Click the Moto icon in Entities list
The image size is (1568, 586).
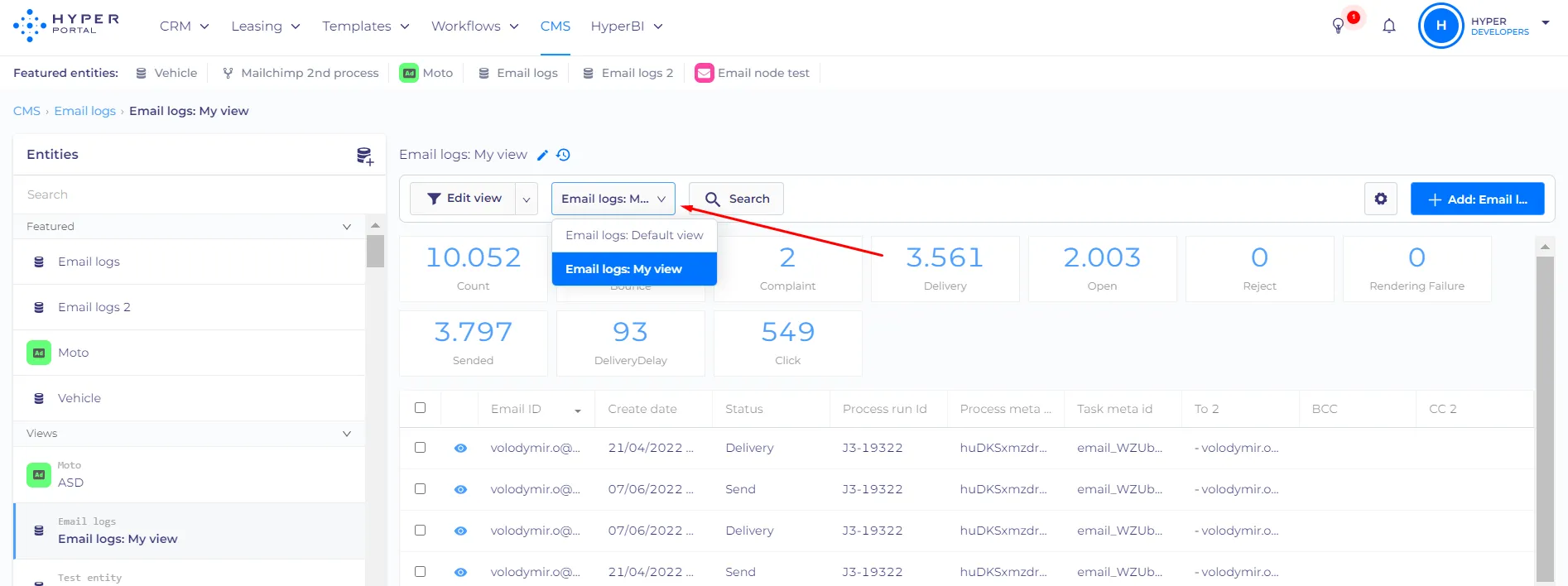(x=39, y=353)
